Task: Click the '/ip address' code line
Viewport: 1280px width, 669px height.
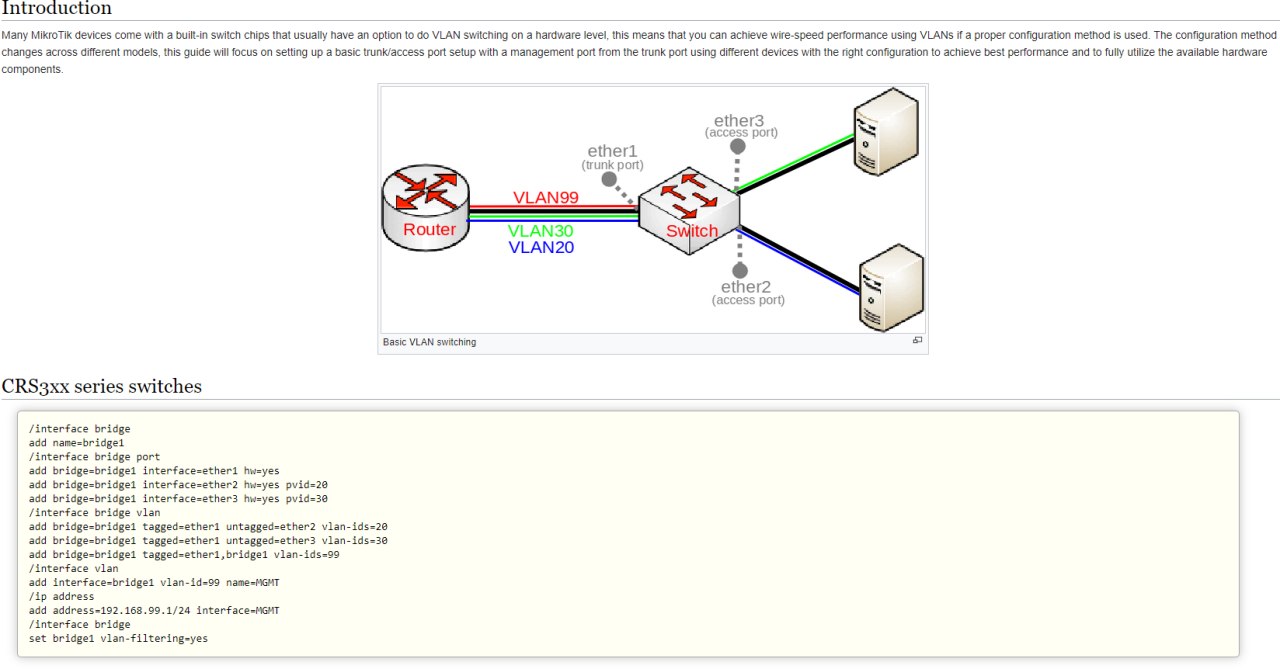Action: coord(61,596)
